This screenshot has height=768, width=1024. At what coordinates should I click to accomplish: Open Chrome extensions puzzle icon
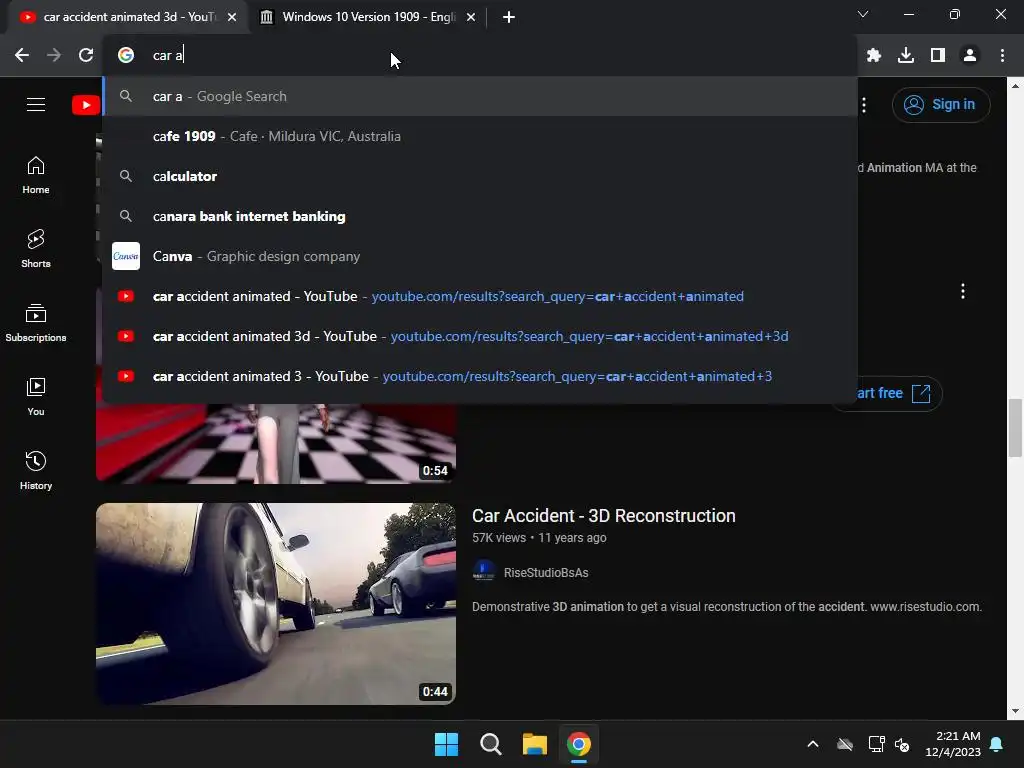point(874,56)
